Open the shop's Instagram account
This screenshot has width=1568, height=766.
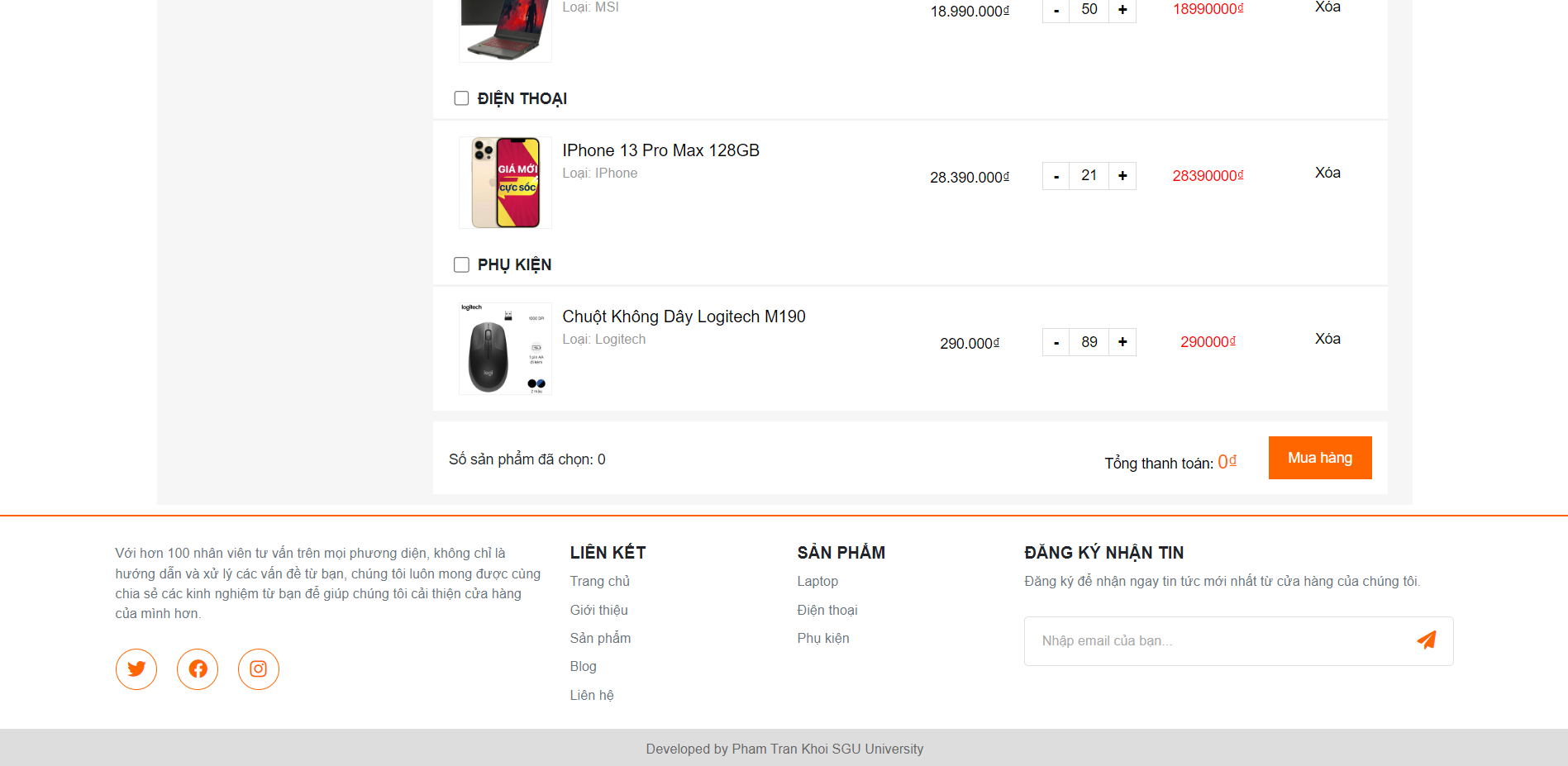click(258, 669)
